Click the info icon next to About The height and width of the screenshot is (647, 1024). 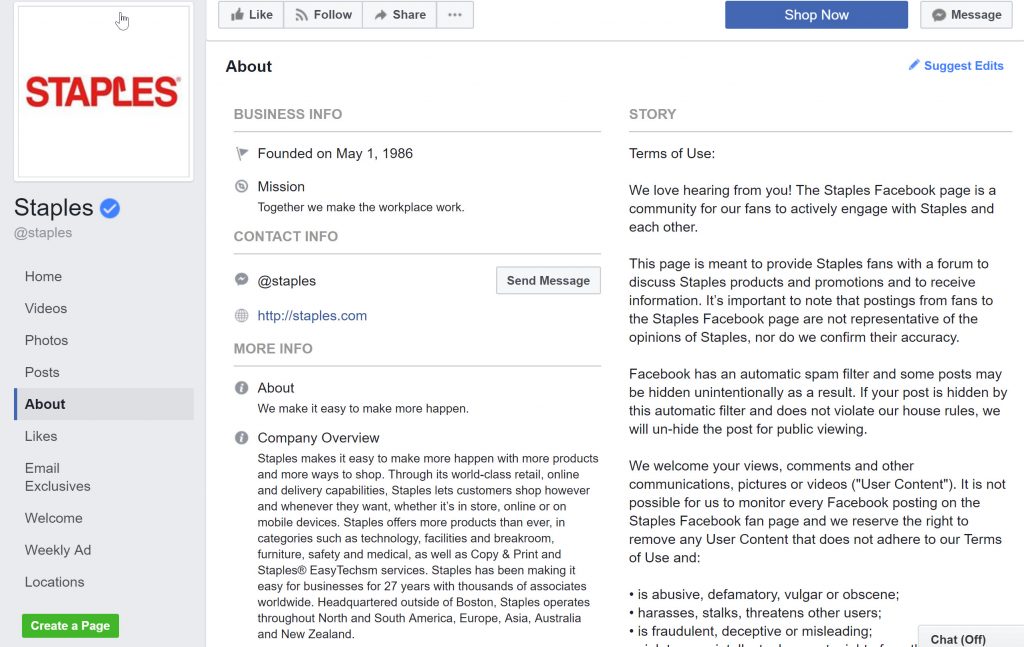(242, 388)
